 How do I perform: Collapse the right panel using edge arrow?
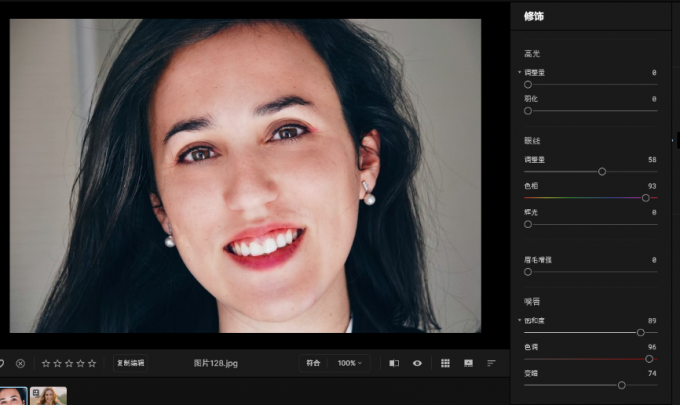coord(675,140)
